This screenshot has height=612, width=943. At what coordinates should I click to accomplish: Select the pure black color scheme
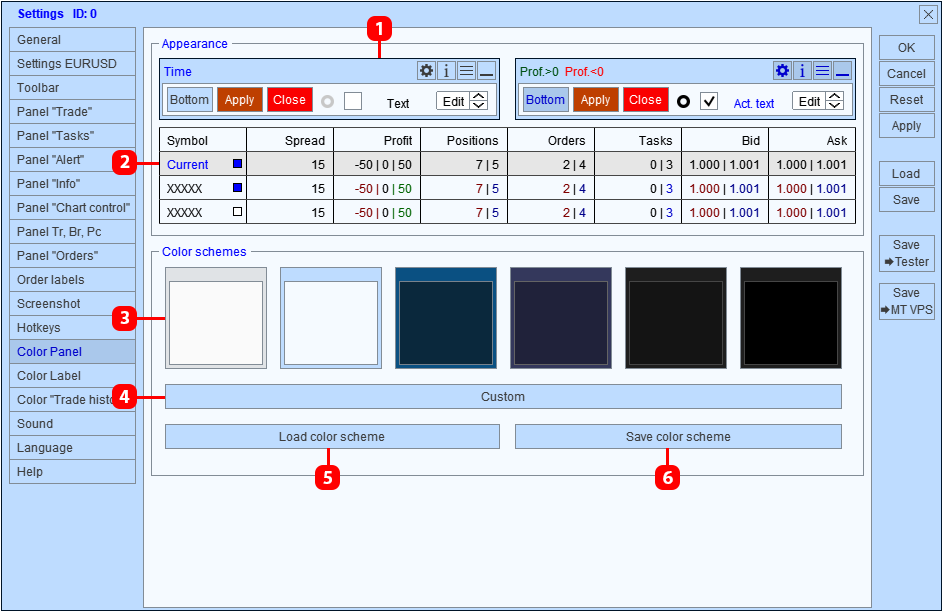(x=791, y=318)
